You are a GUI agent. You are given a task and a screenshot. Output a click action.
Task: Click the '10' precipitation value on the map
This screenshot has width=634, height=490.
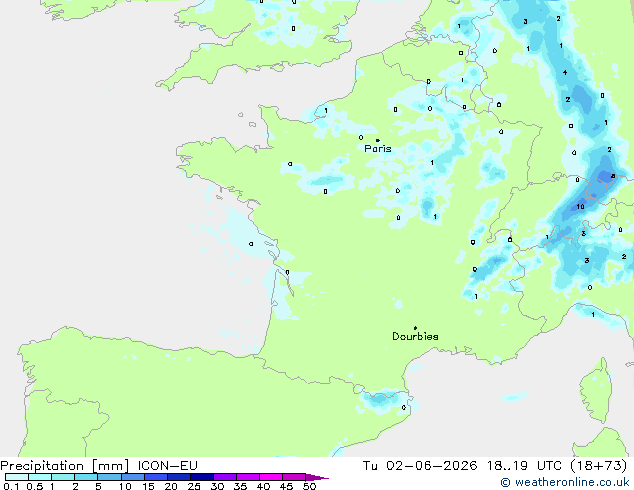coord(580,207)
